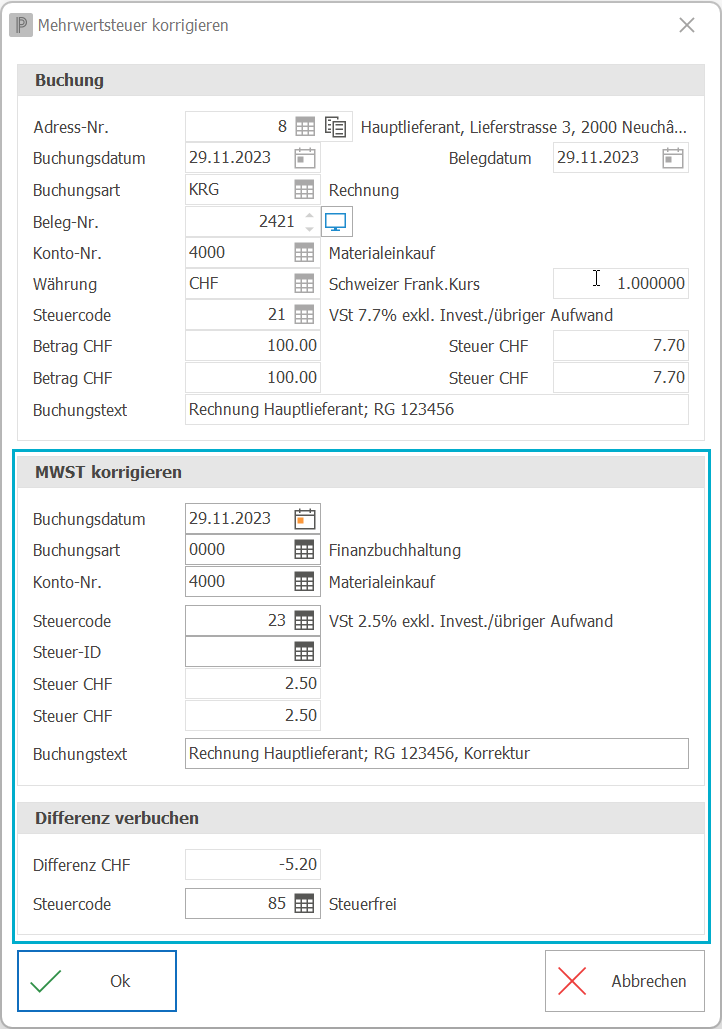Increase Beleg-Nr. with the up stepper arrow
This screenshot has width=722, height=1029.
[310, 216]
